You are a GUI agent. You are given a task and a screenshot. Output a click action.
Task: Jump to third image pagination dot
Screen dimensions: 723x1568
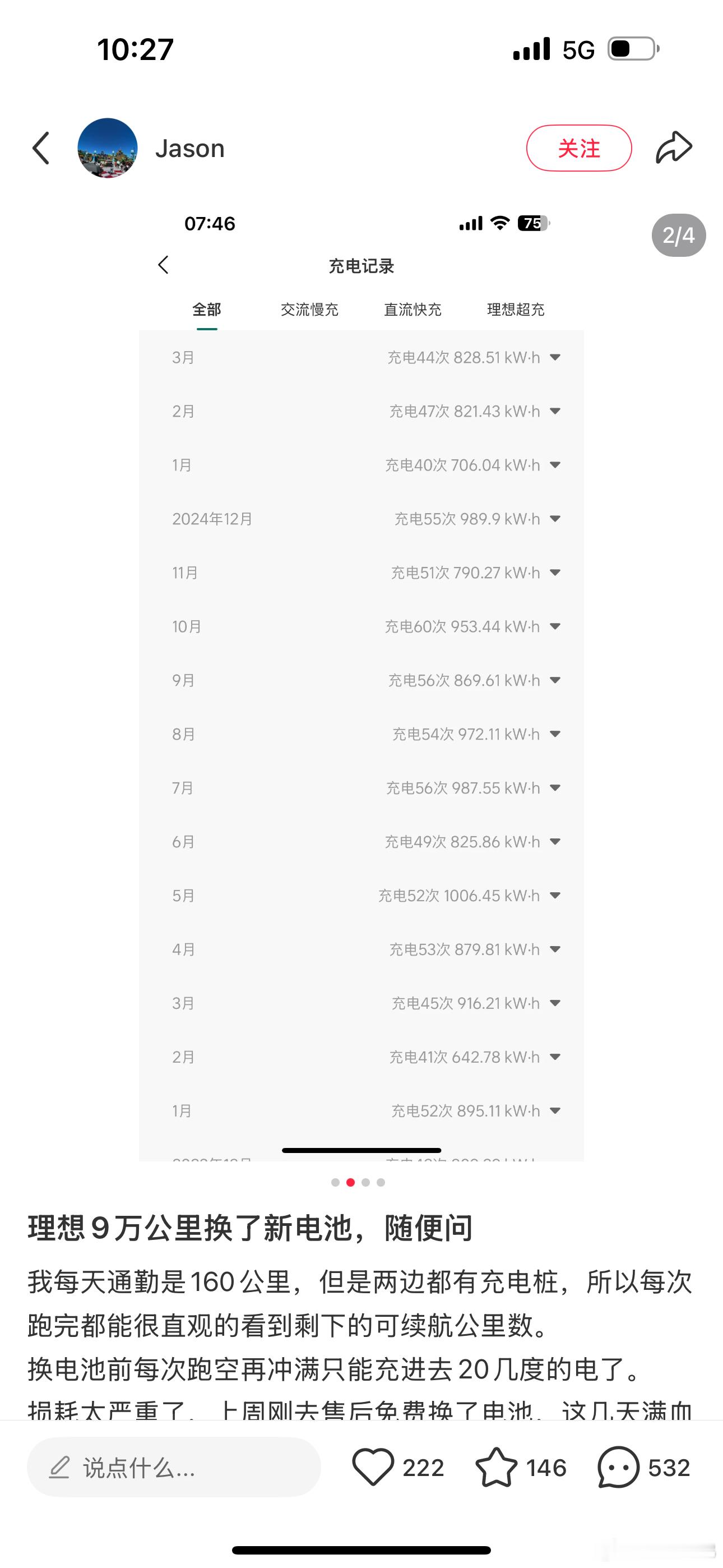click(366, 1182)
